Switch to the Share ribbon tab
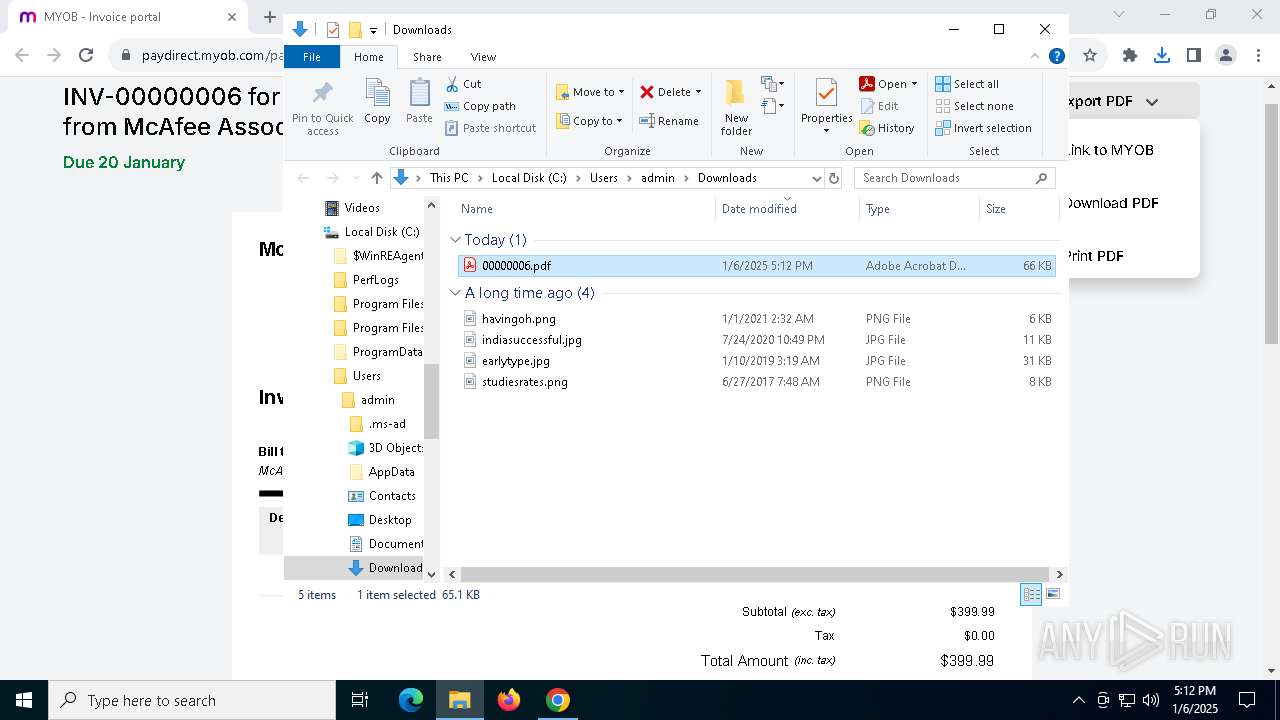The image size is (1280, 720). coord(427,57)
